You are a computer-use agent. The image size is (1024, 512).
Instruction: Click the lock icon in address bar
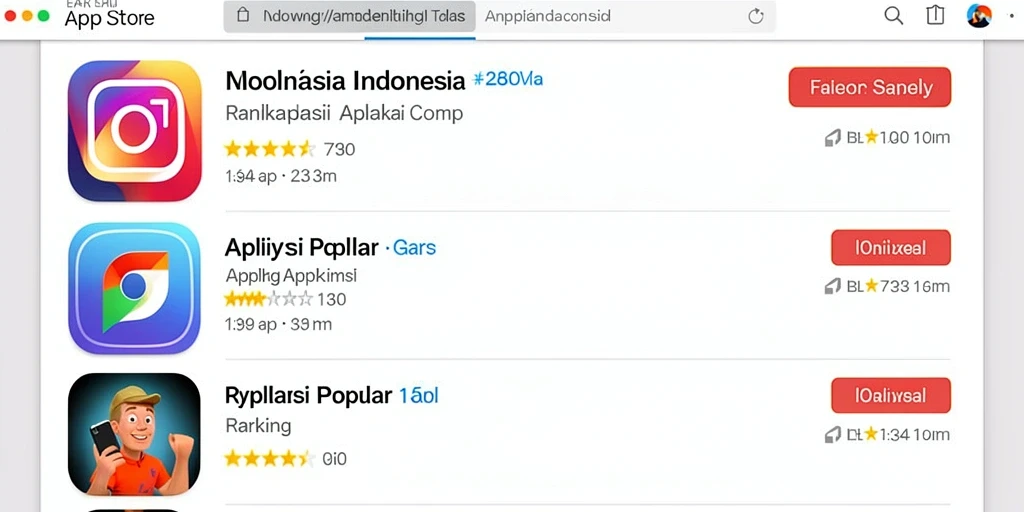(x=242, y=16)
